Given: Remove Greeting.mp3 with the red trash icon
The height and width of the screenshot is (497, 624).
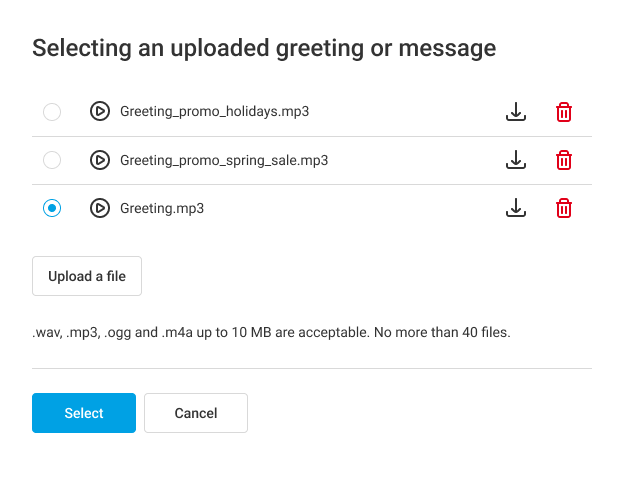Looking at the screenshot, I should coord(564,208).
